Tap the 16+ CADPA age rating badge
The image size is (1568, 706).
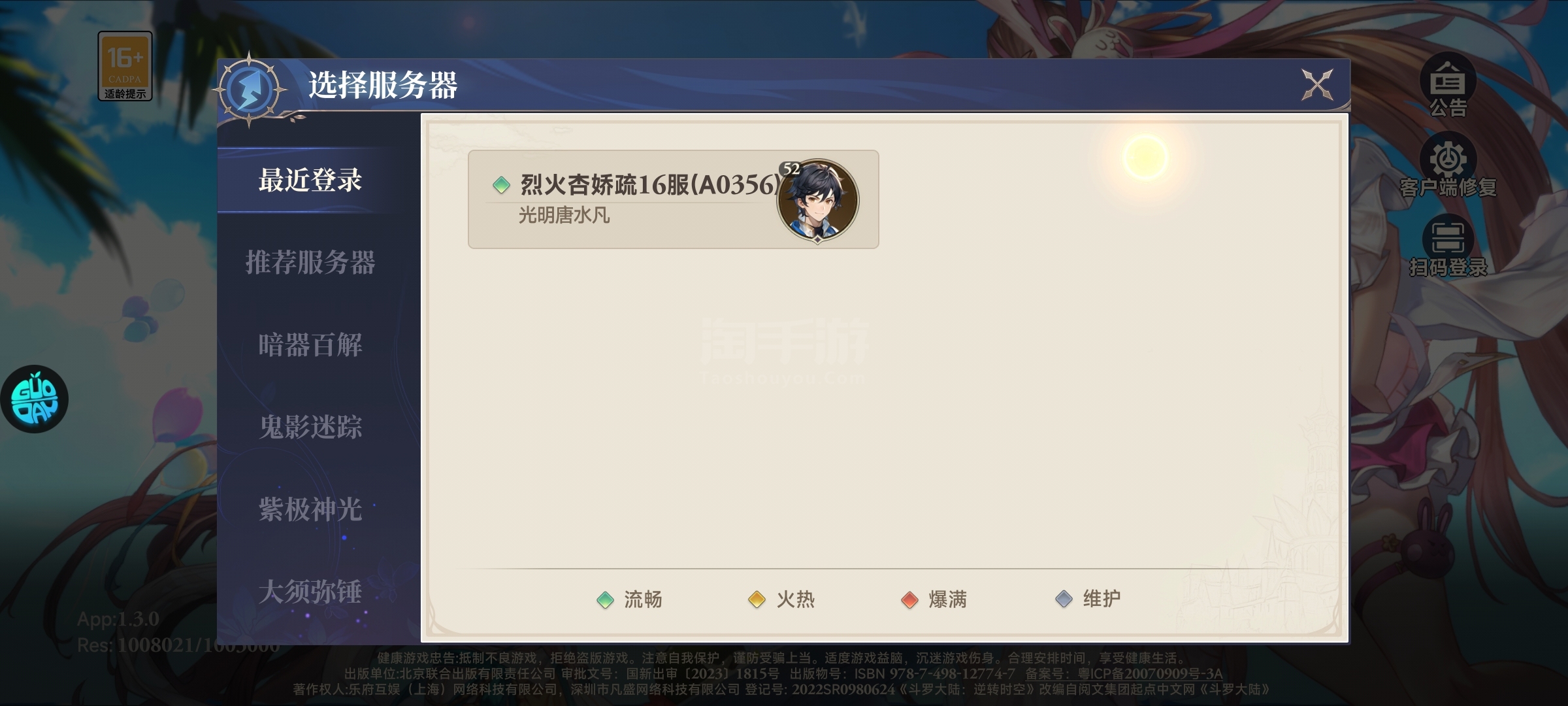click(x=125, y=66)
